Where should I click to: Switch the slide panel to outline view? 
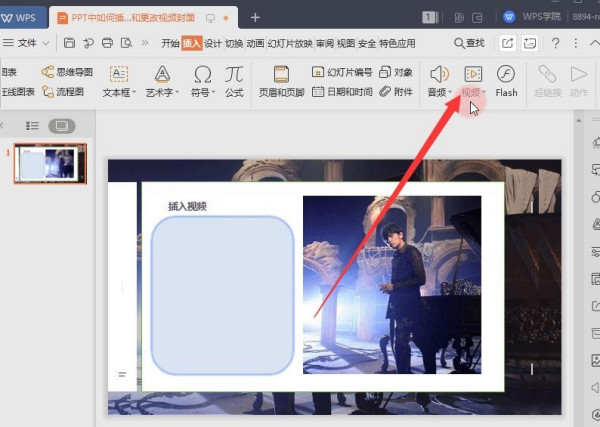click(x=32, y=125)
